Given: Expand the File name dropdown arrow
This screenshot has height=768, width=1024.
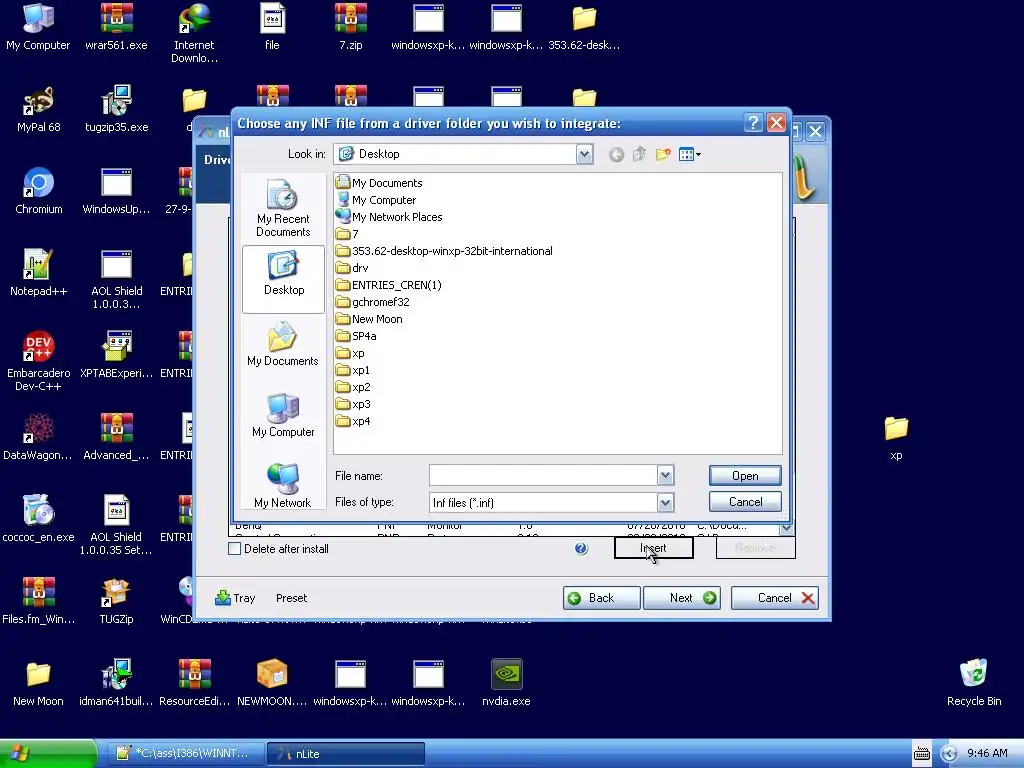Looking at the screenshot, I should tap(665, 475).
